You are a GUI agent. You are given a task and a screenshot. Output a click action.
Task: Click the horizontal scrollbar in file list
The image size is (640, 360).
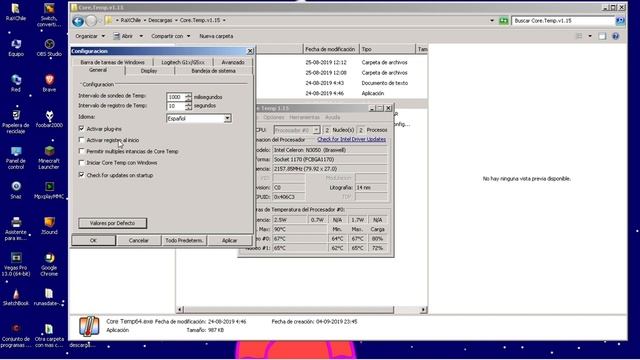289,309
